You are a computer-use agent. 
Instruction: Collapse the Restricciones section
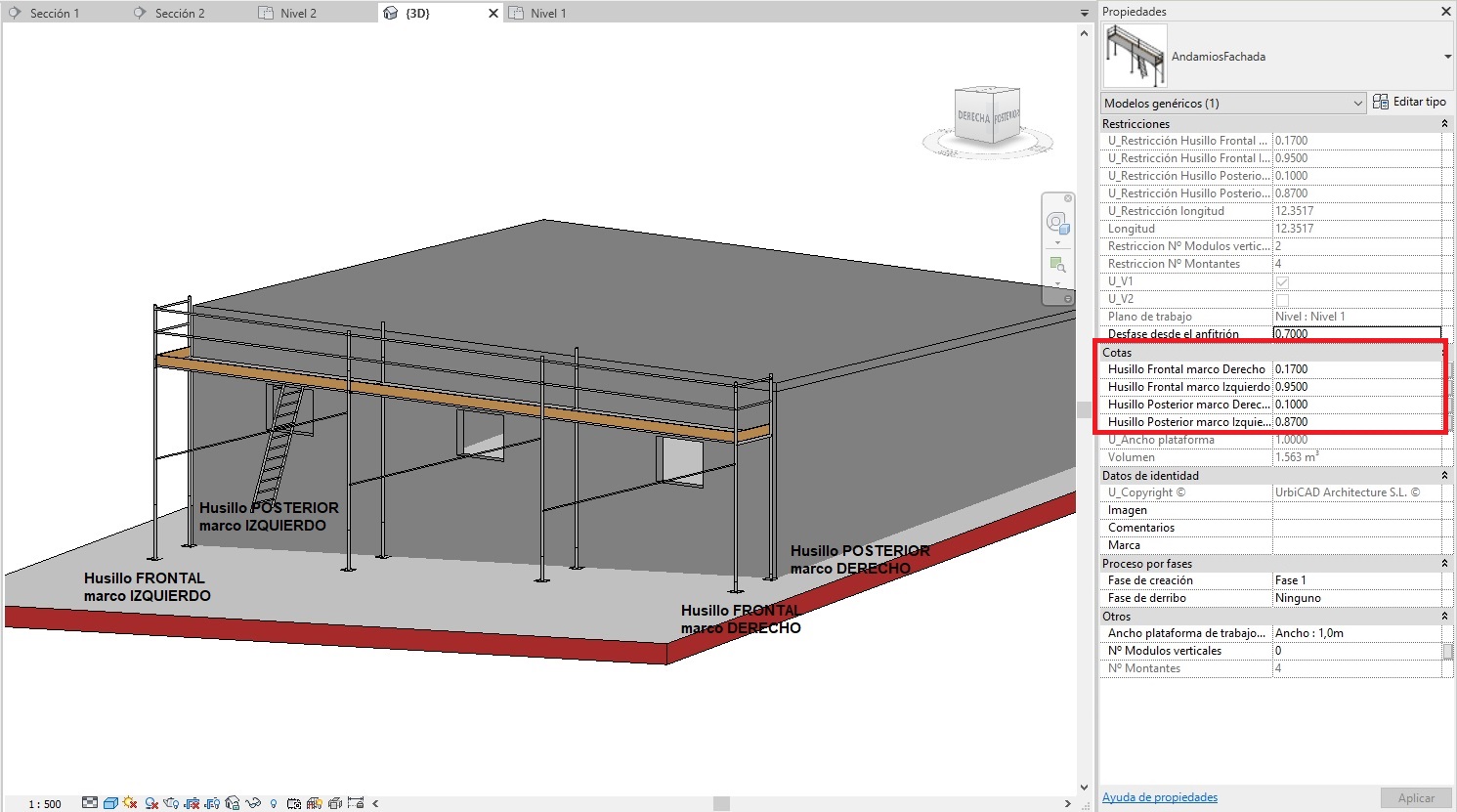pos(1444,124)
